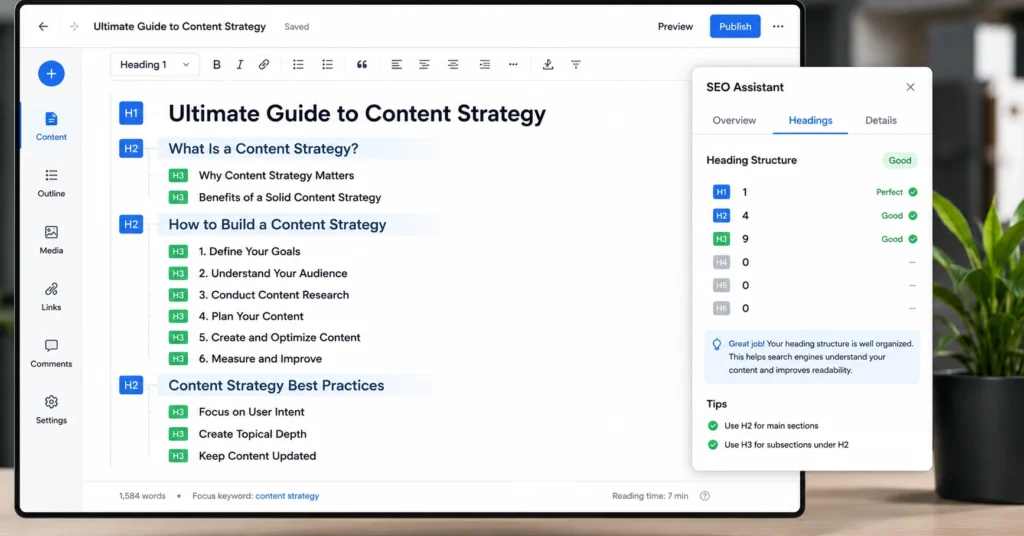Click the Use H2 for main sections tip
Screen dimensions: 1024x536
coord(771,426)
